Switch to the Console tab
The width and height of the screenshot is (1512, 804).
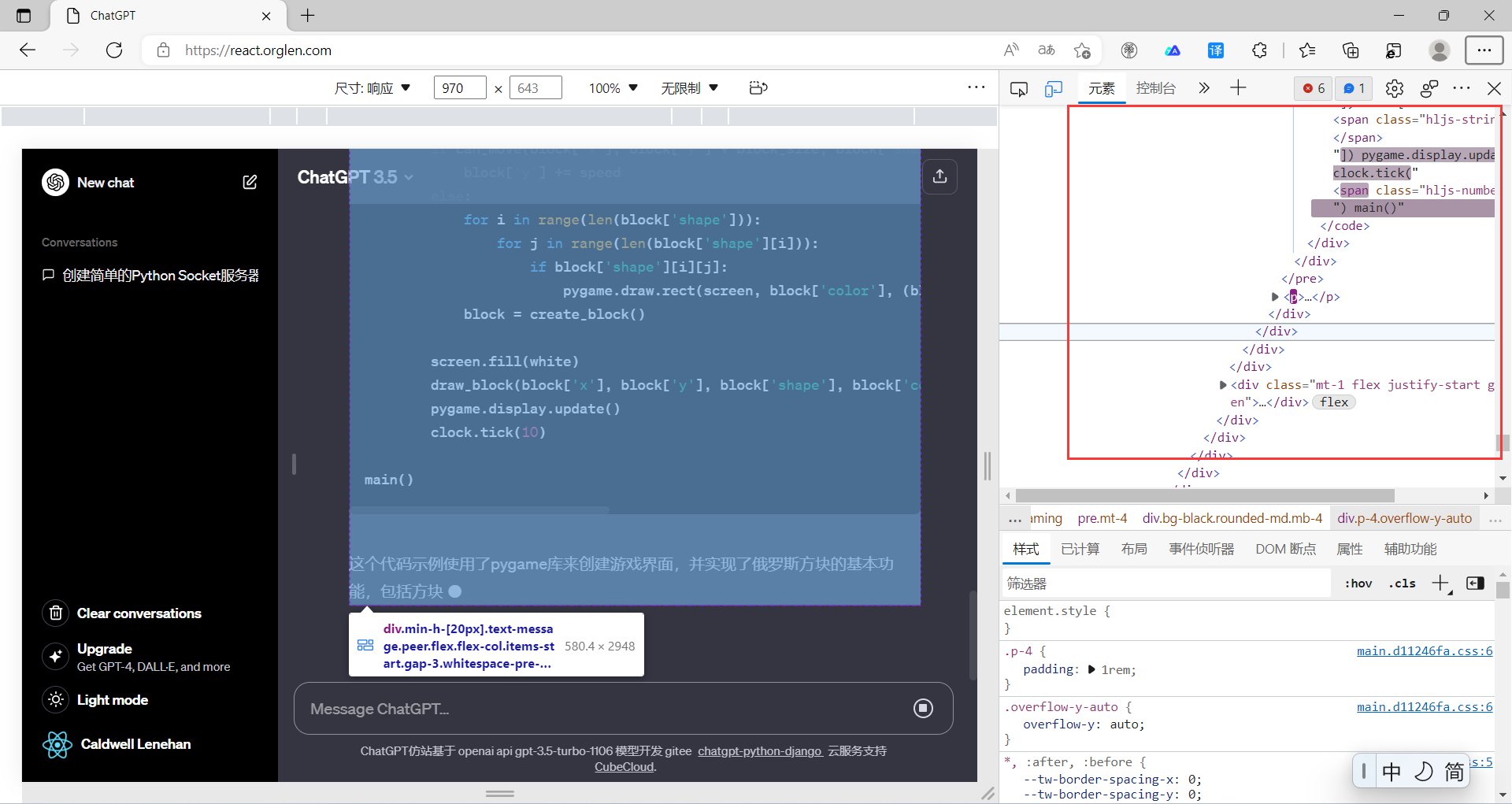point(1156,88)
